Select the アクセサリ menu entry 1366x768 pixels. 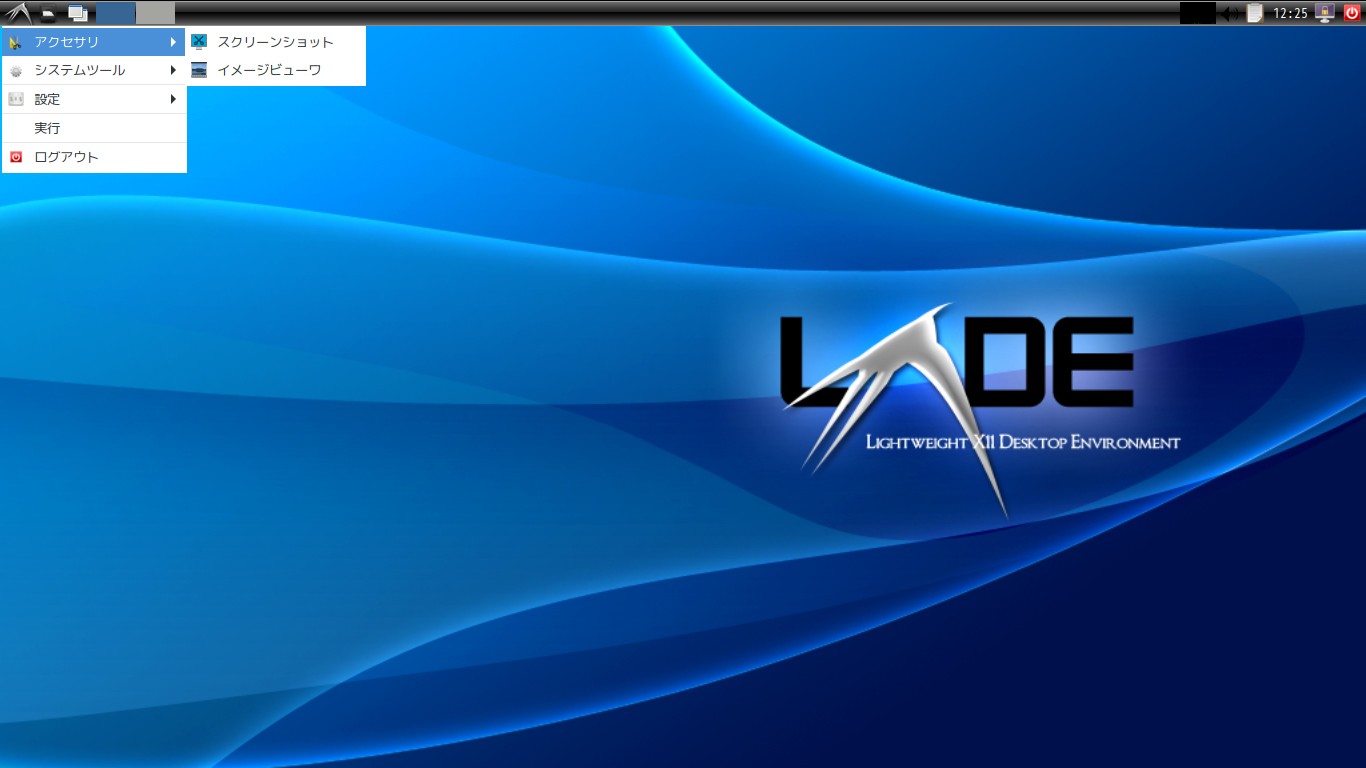tap(94, 42)
